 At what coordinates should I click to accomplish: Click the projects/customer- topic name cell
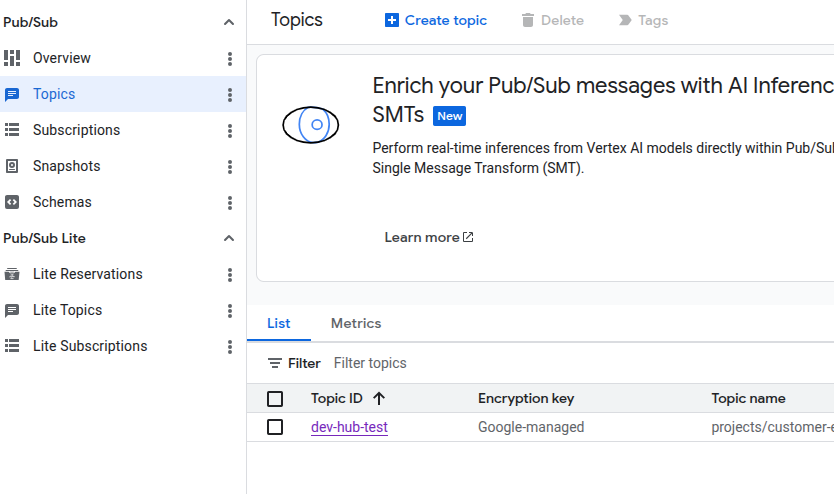pyautogui.click(x=773, y=427)
